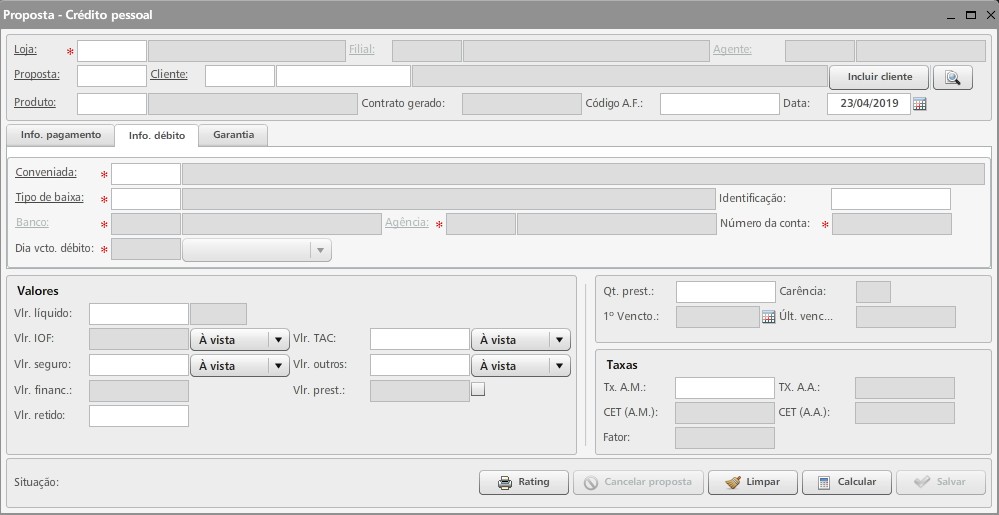Click the greyed Cancelar proposta button
This screenshot has width=999, height=515.
pos(638,482)
